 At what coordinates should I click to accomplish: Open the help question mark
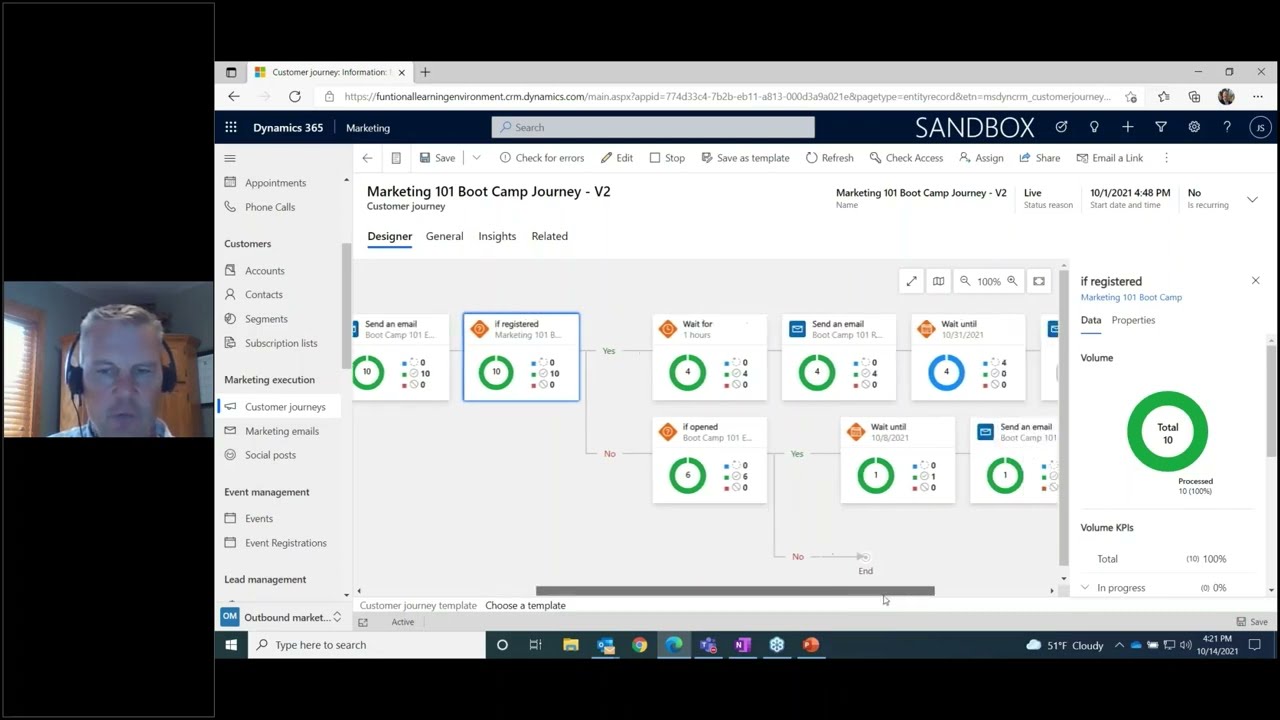[x=1227, y=127]
